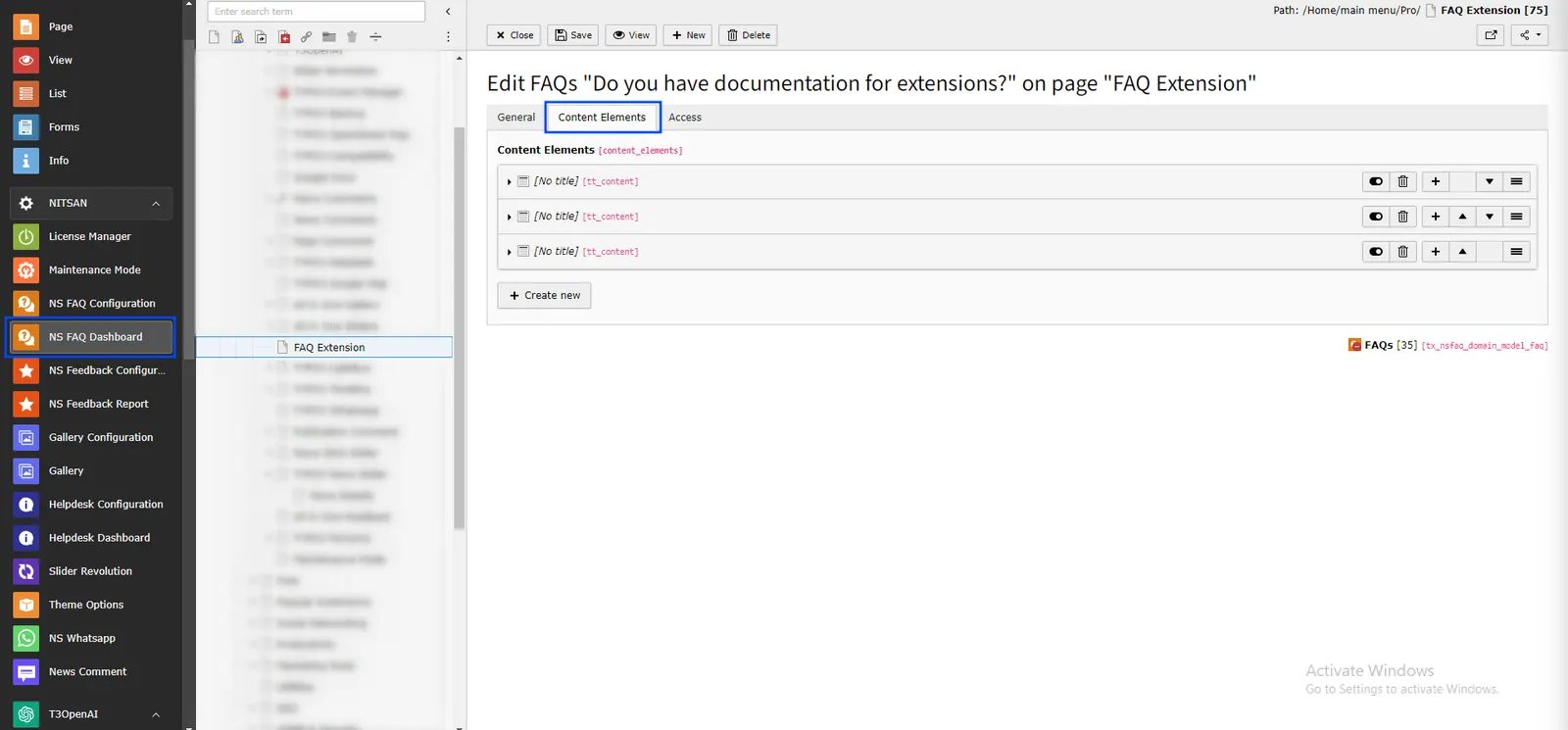Open the View module

pos(90,60)
